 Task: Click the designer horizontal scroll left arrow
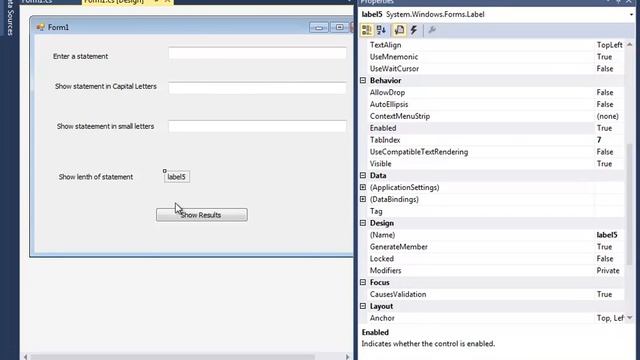(x=25, y=357)
